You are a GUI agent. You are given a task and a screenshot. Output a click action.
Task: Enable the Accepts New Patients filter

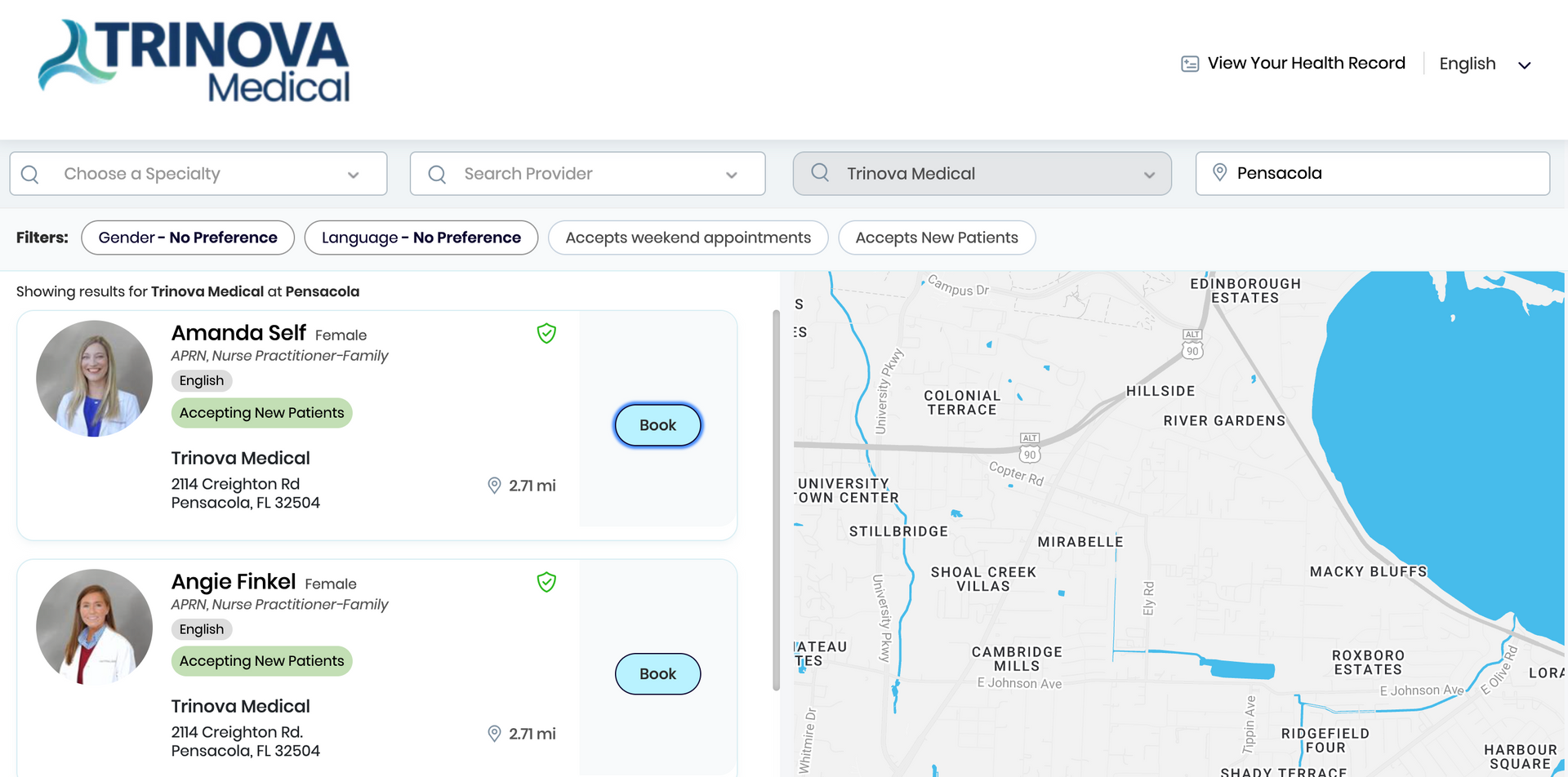(x=937, y=238)
